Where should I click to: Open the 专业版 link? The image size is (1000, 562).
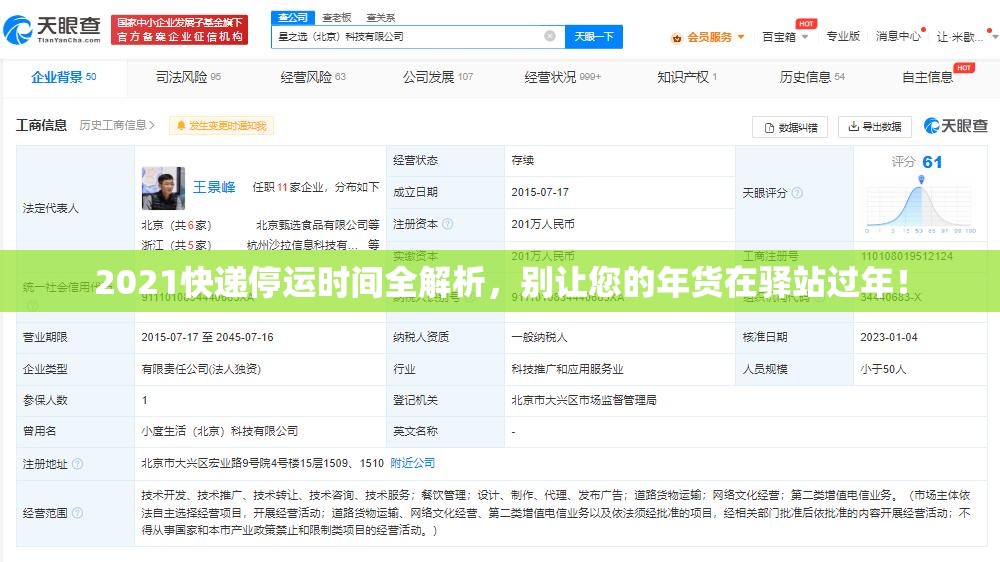(842, 36)
